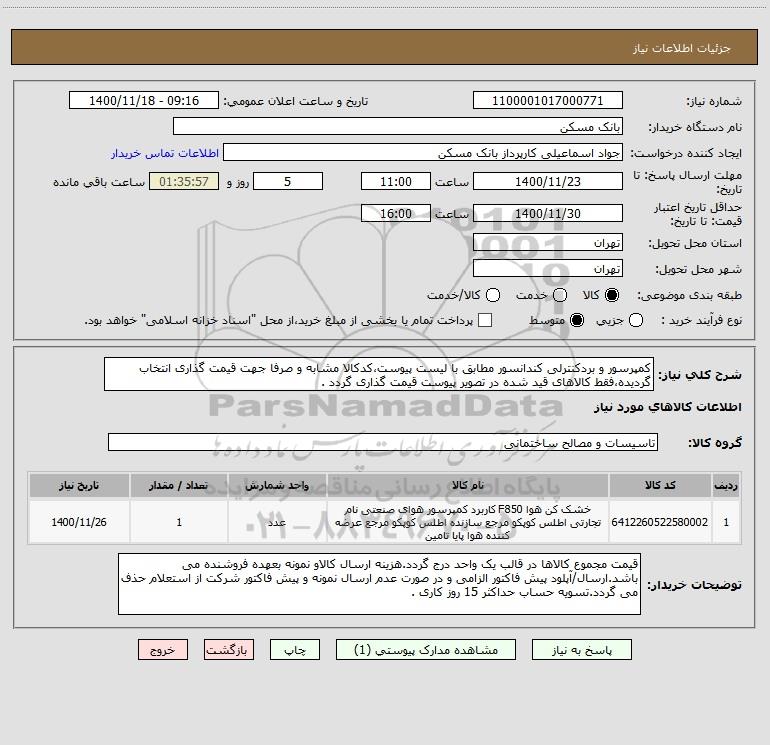Click the استان محل تحویل field
Viewport: 770px width, 745px height.
(x=548, y=242)
